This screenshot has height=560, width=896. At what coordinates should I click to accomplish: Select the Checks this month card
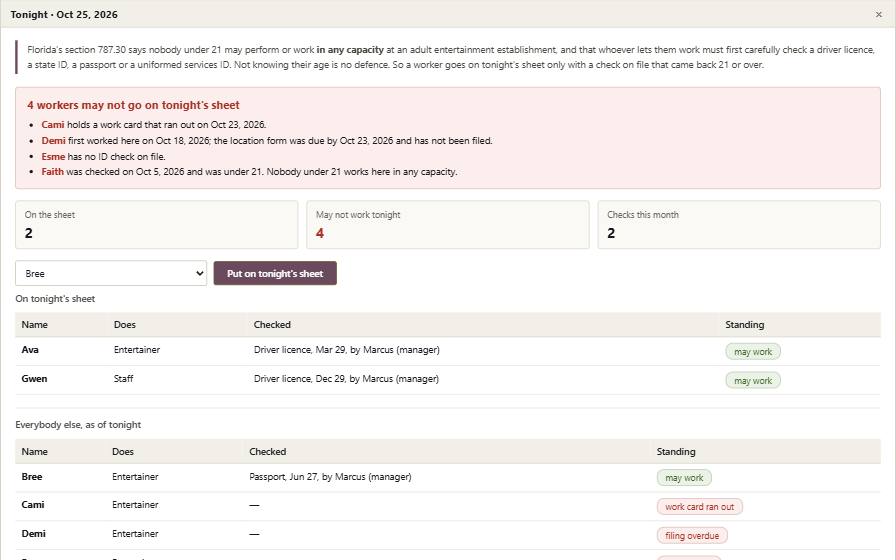[x=739, y=225]
